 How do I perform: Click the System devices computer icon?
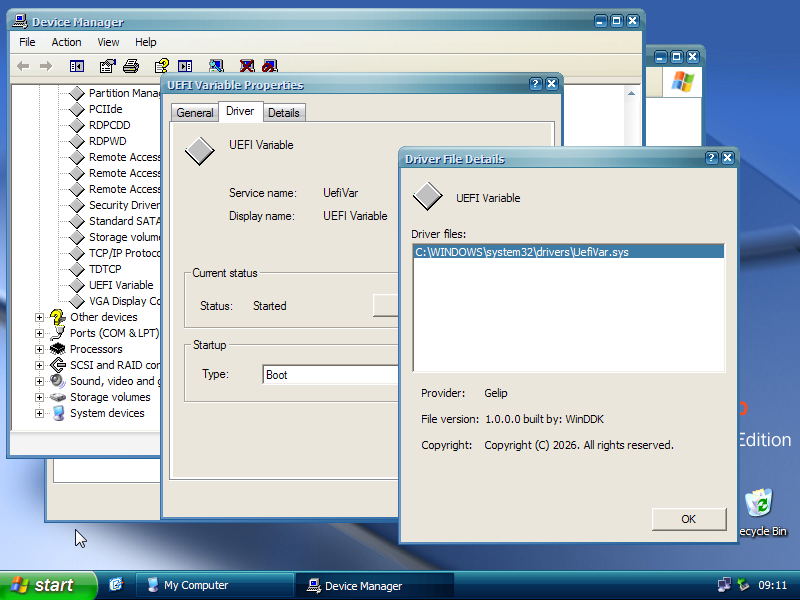[58, 413]
